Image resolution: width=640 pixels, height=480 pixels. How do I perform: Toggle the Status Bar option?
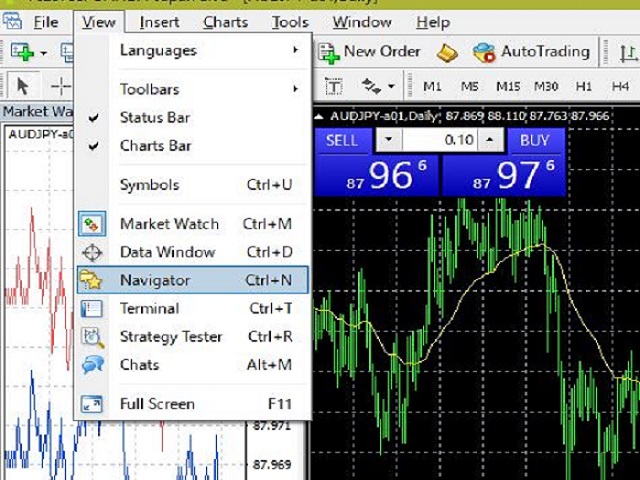coord(192,118)
